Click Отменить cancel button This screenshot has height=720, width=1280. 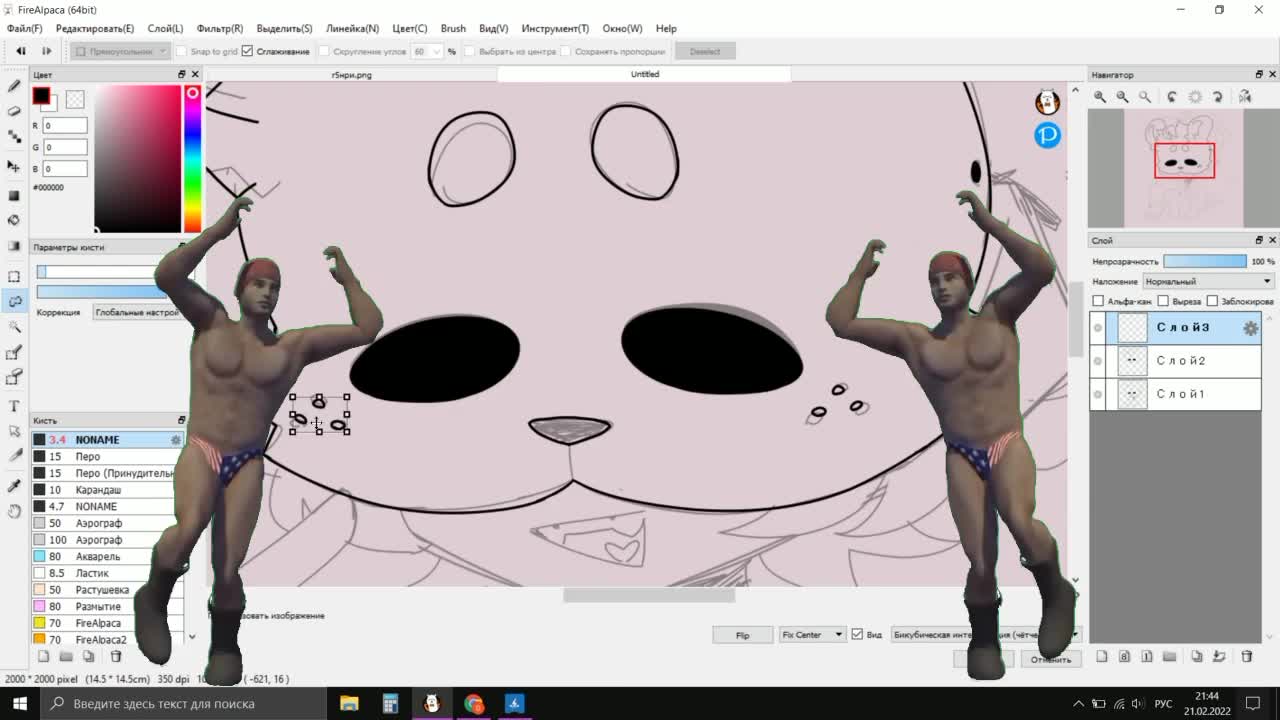(x=1051, y=659)
